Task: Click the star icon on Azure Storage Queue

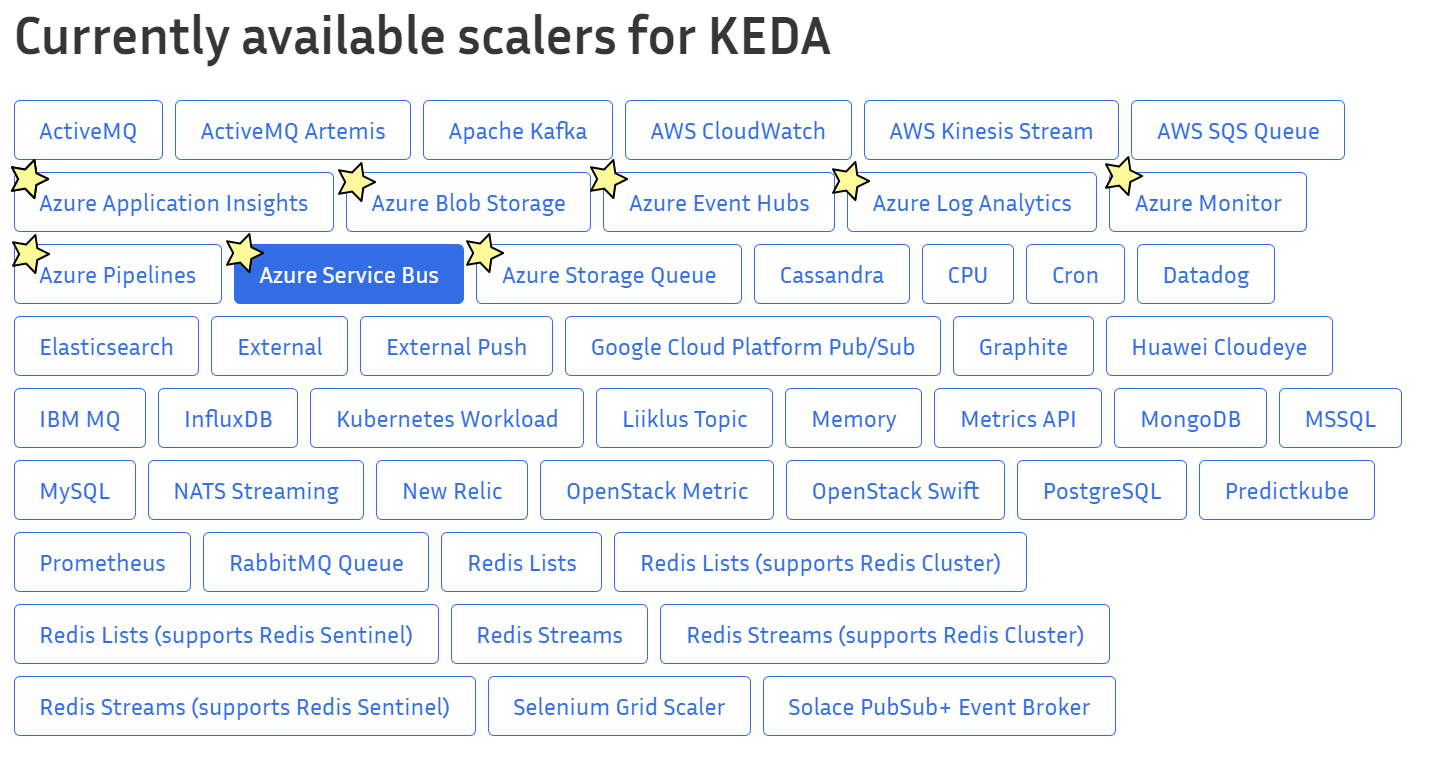Action: (x=483, y=252)
